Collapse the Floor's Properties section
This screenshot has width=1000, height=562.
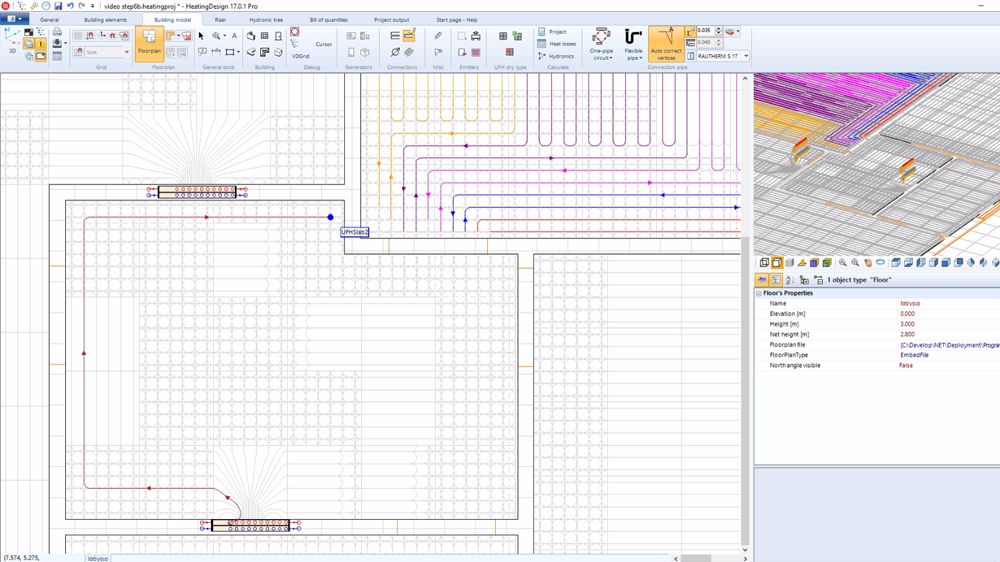(x=758, y=293)
